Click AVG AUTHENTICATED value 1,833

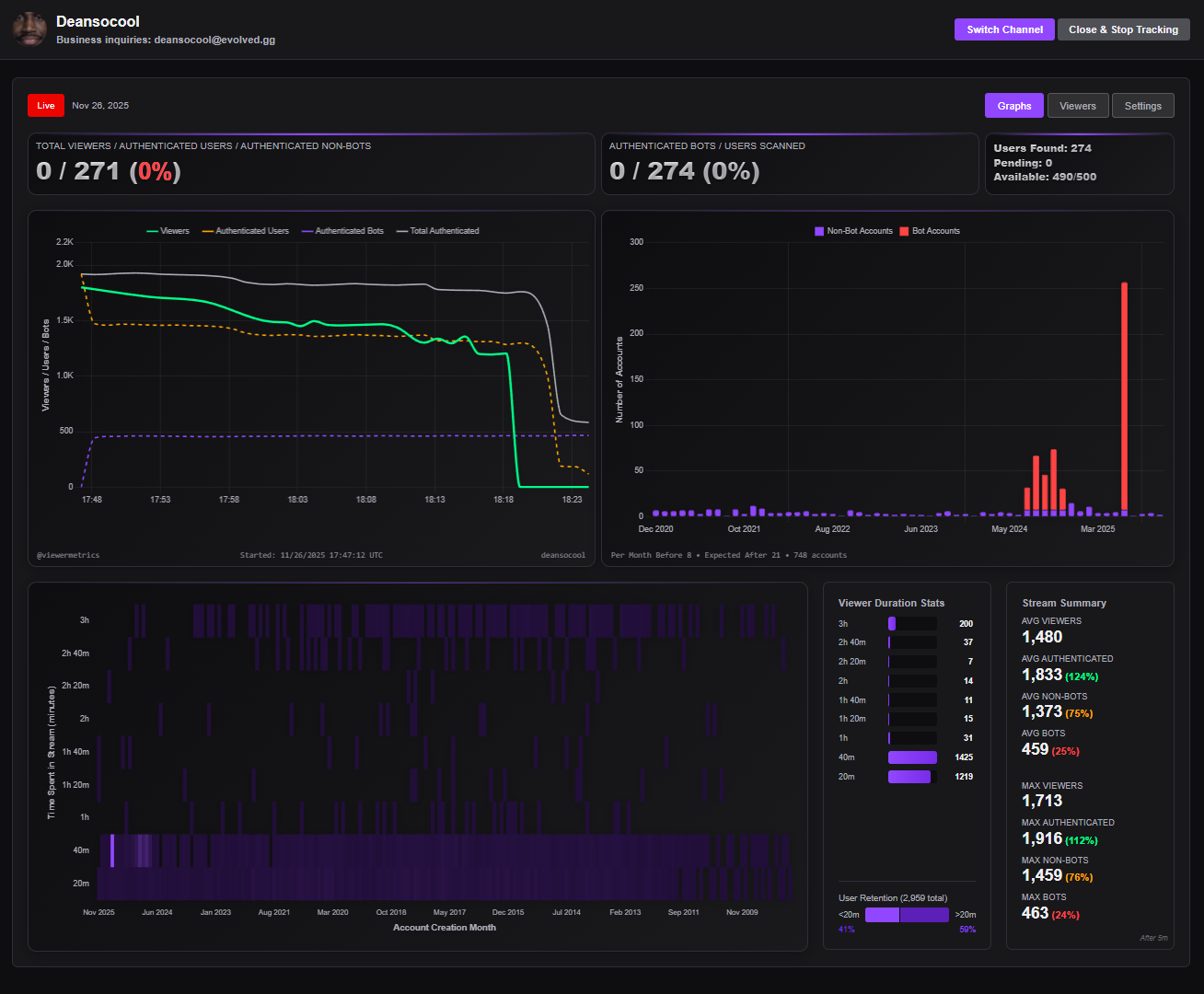1042,675
